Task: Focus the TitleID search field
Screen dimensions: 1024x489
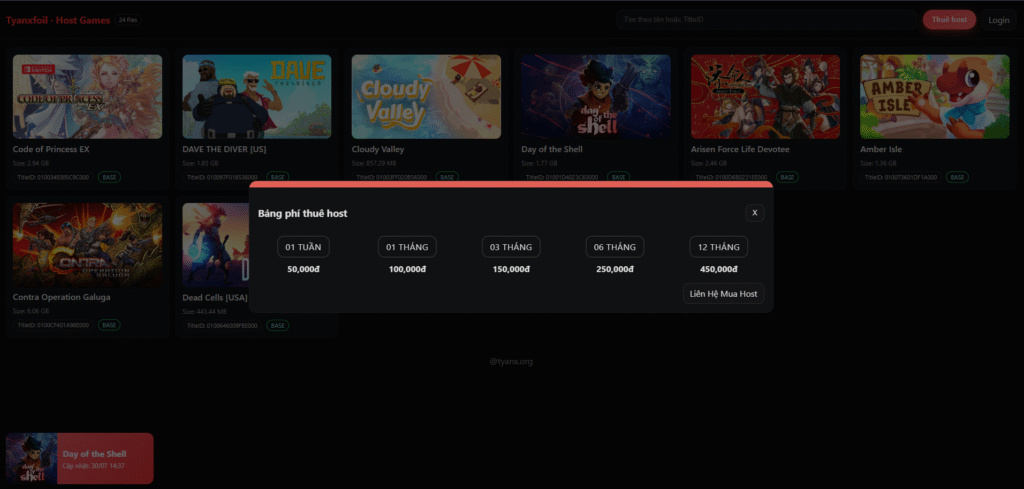Action: [765, 20]
